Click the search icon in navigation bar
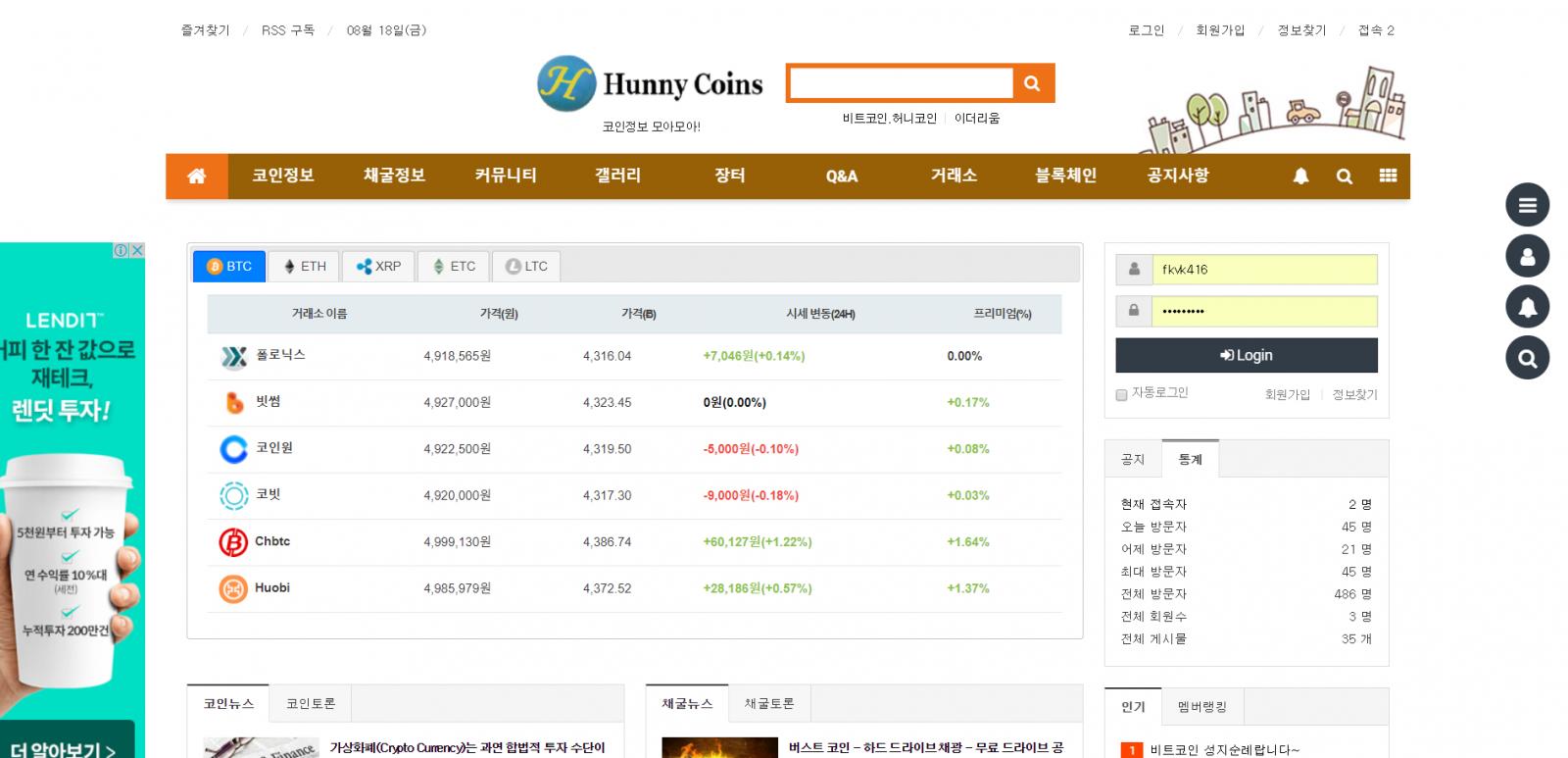Image resolution: width=1568 pixels, height=758 pixels. click(x=1344, y=177)
